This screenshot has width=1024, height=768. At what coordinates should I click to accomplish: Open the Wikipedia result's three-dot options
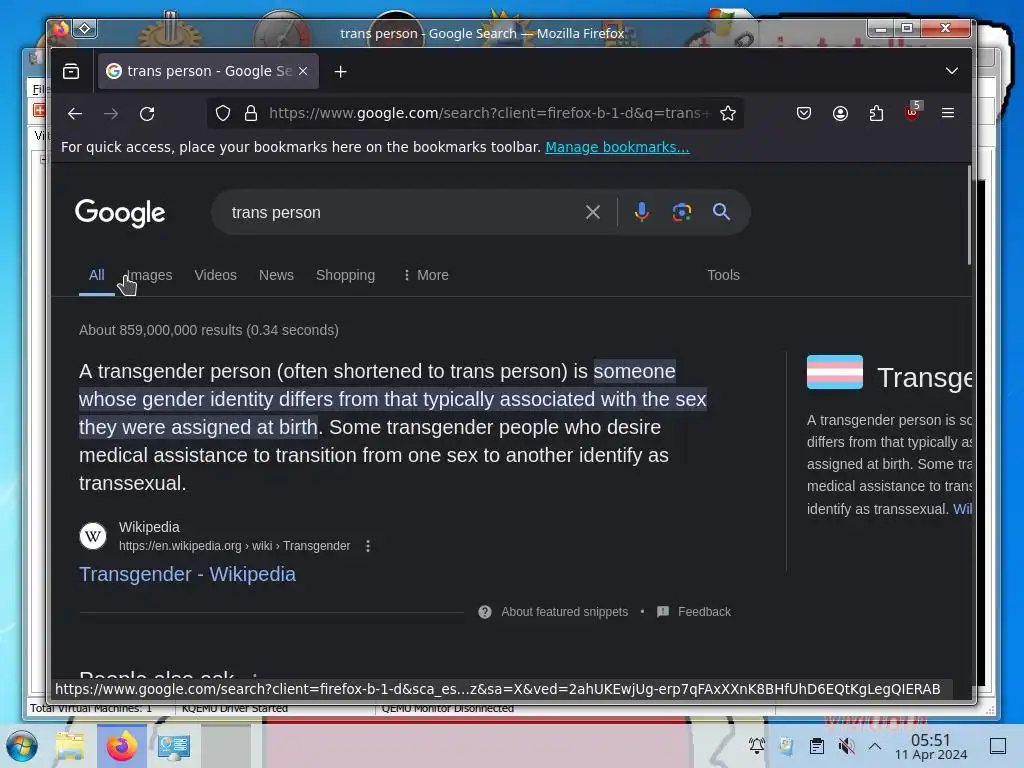tap(368, 546)
